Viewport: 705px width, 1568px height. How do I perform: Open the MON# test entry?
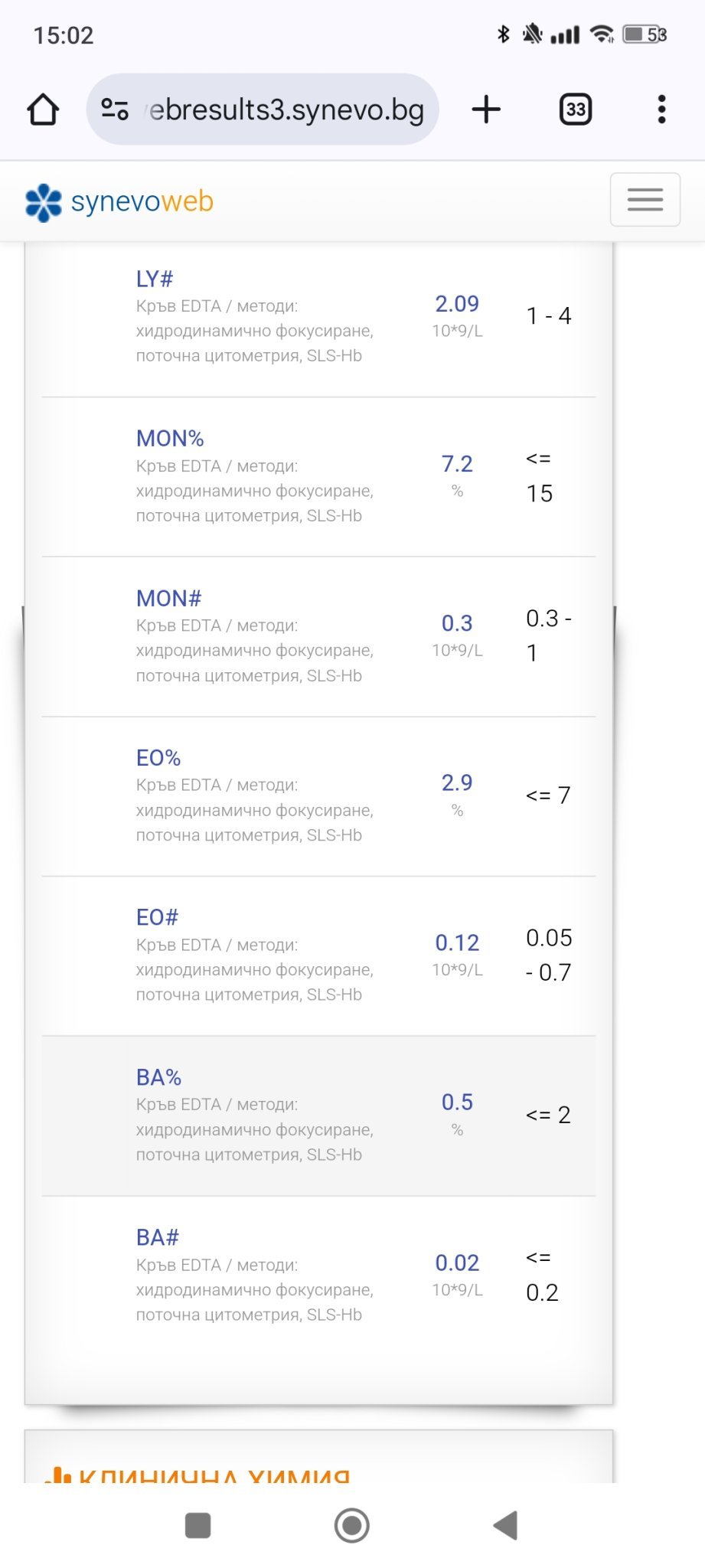pyautogui.click(x=168, y=599)
